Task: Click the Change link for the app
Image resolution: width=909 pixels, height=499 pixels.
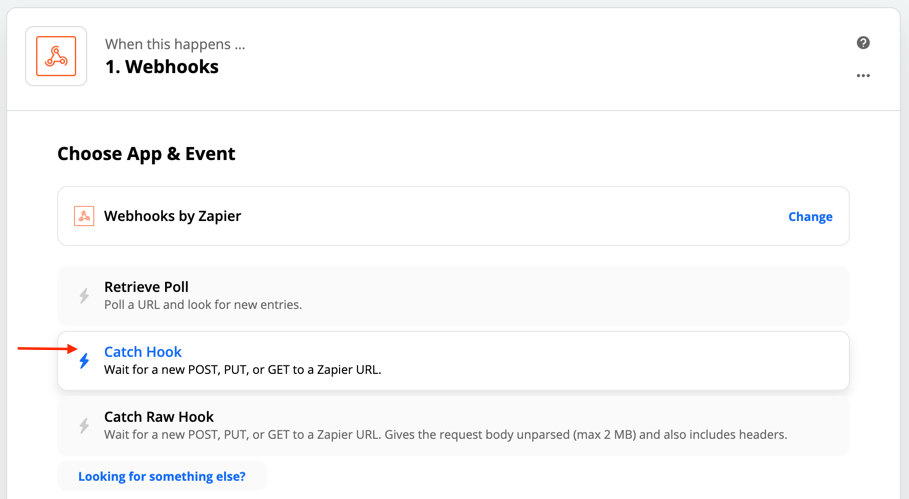Action: point(810,217)
